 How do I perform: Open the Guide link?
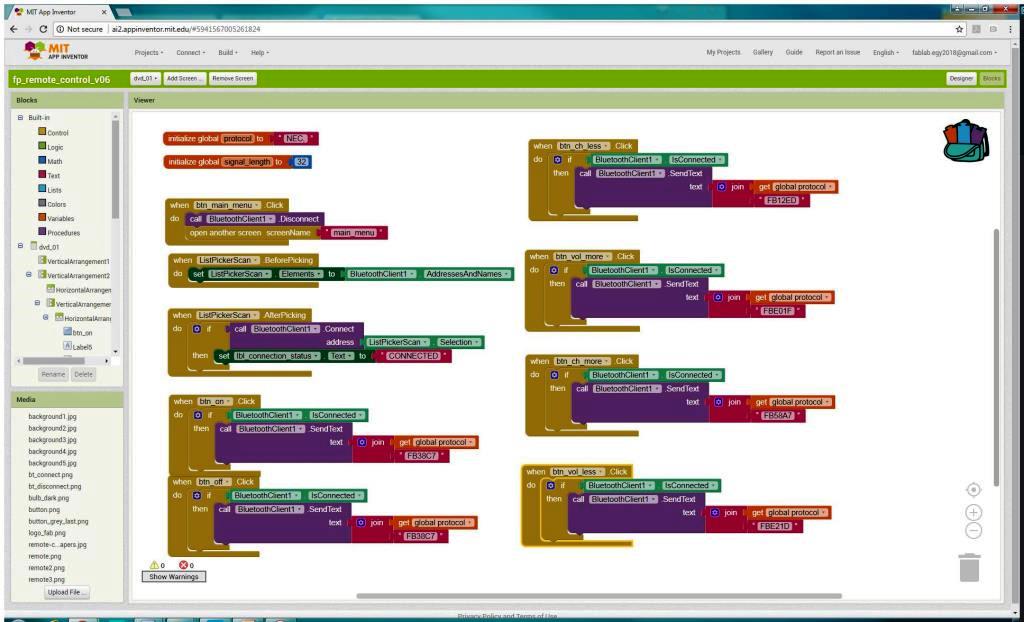point(793,52)
